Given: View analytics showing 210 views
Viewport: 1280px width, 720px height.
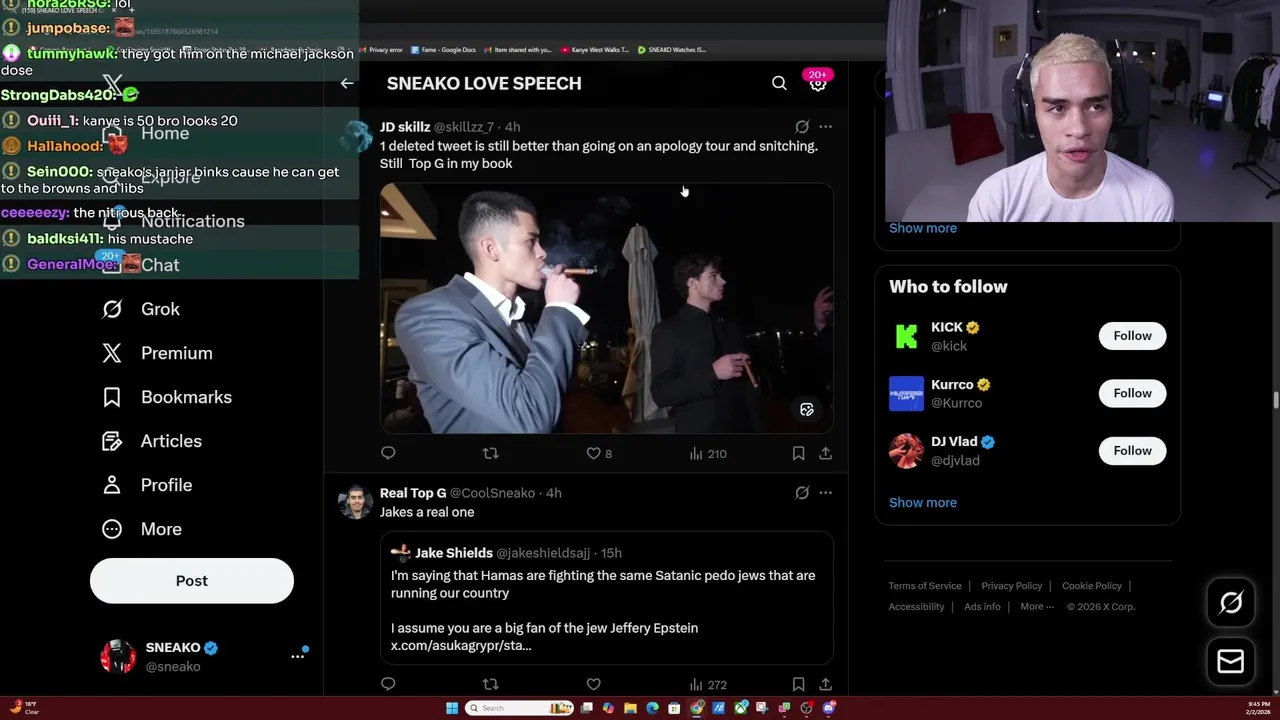Looking at the screenshot, I should point(708,453).
